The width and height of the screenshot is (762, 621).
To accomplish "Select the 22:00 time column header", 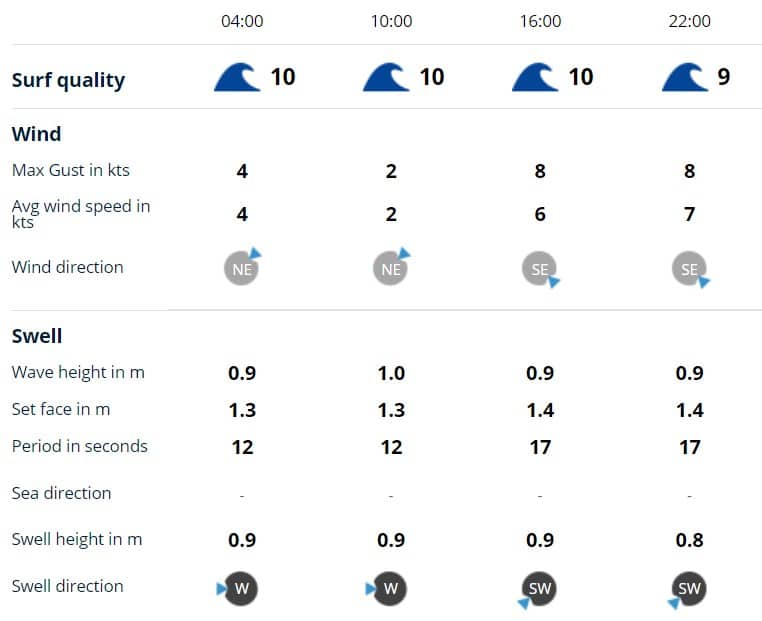I will (x=689, y=21).
